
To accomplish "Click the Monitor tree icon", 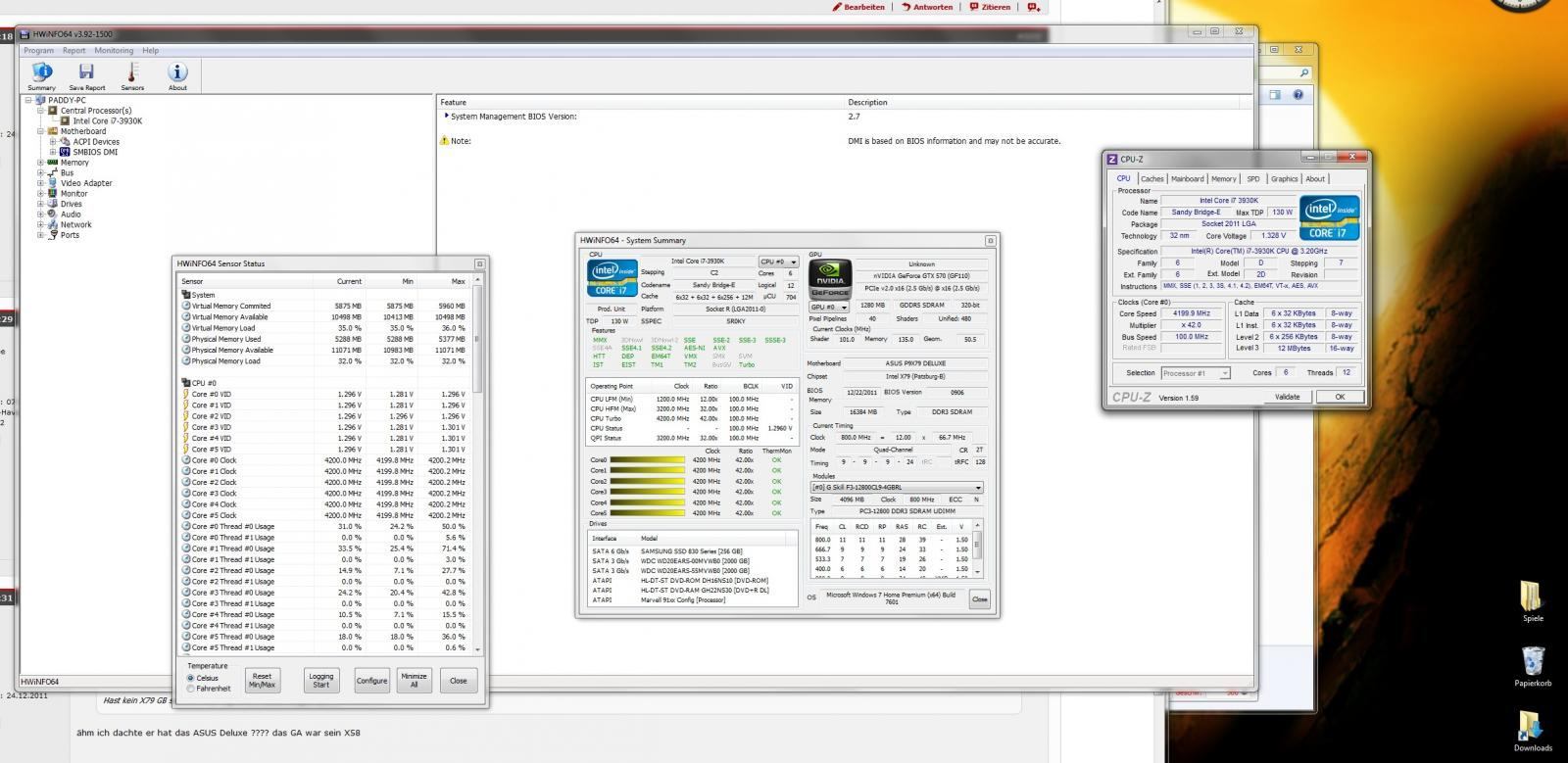I will [x=53, y=193].
